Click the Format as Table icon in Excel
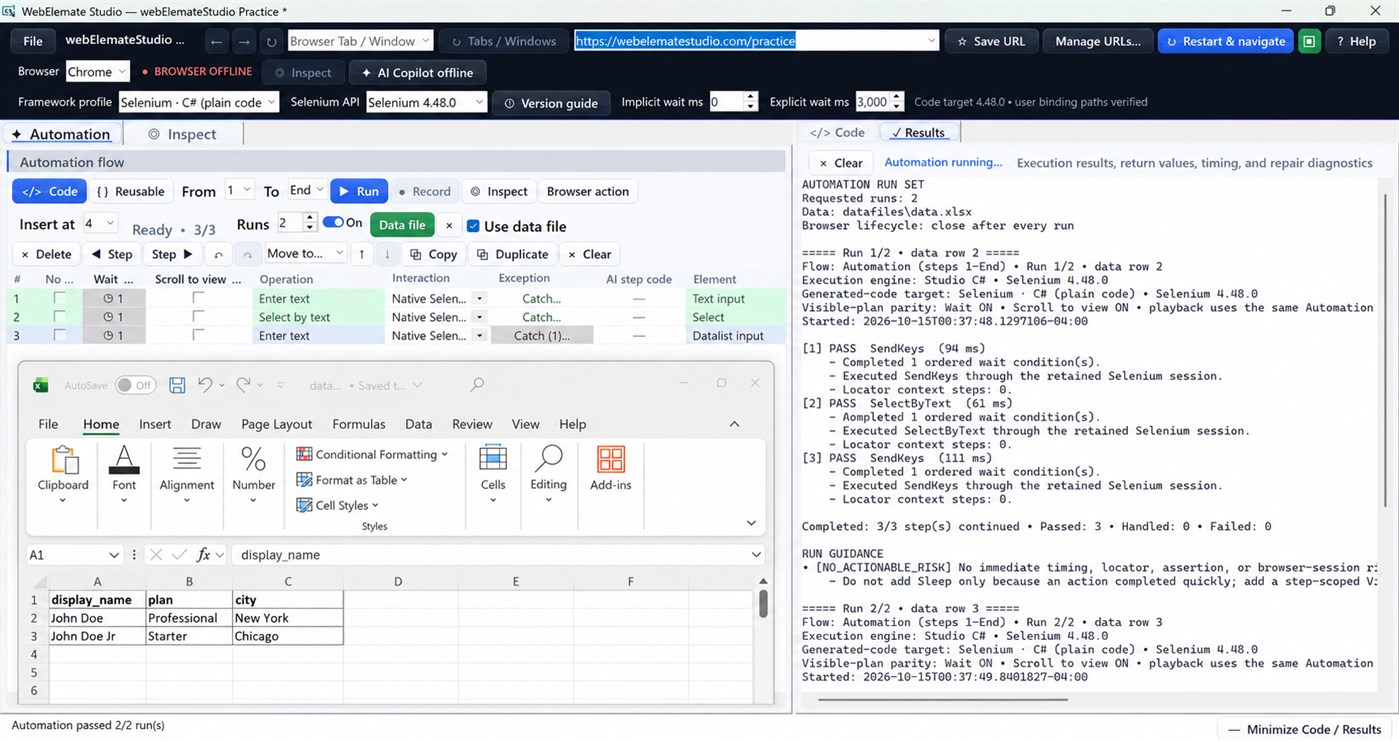 (x=305, y=480)
